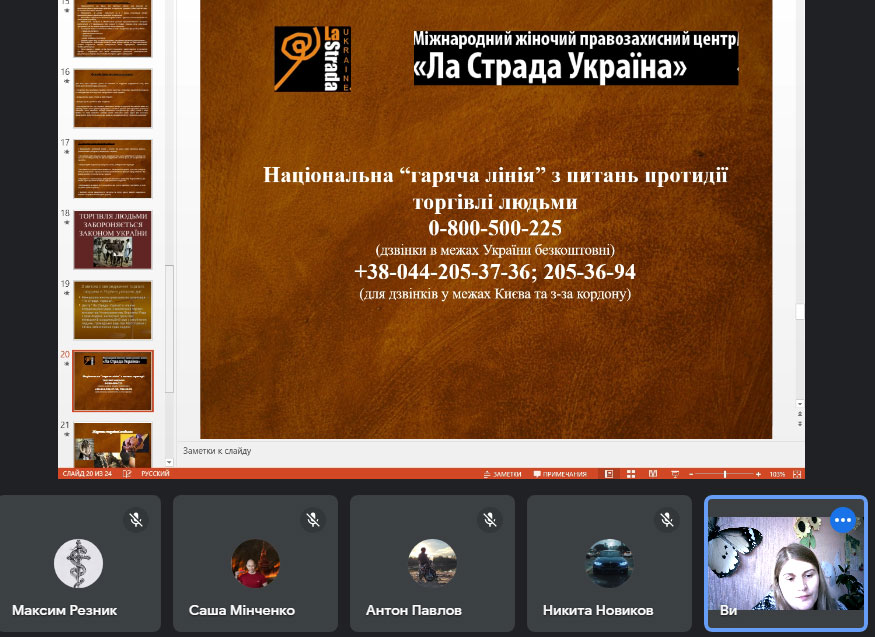This screenshot has width=875, height=637.
Task: Start the slide show from status bar
Action: pos(675,474)
